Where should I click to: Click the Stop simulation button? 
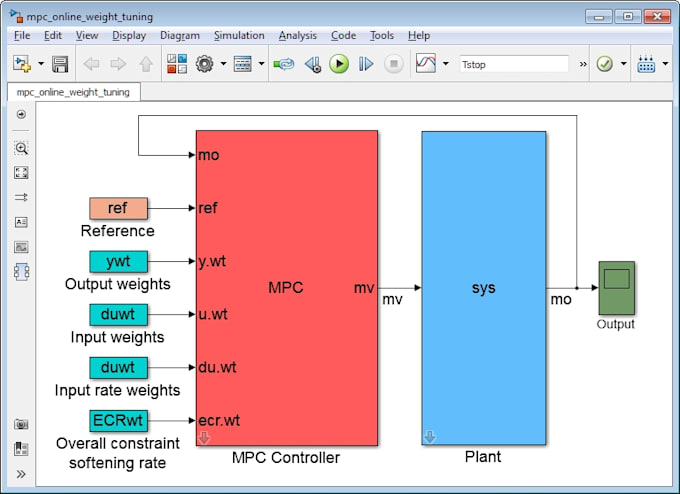tap(394, 64)
